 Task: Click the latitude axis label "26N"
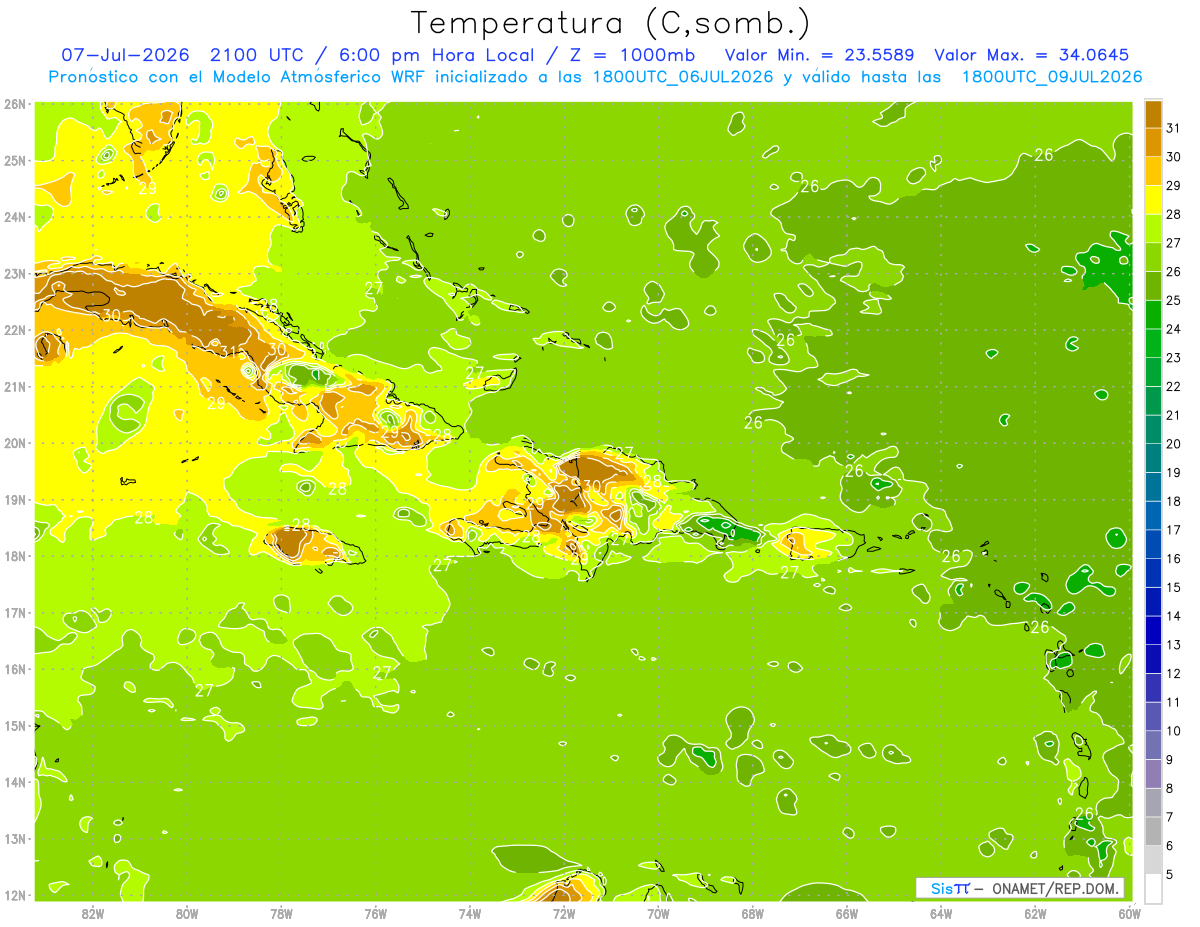tap(14, 103)
